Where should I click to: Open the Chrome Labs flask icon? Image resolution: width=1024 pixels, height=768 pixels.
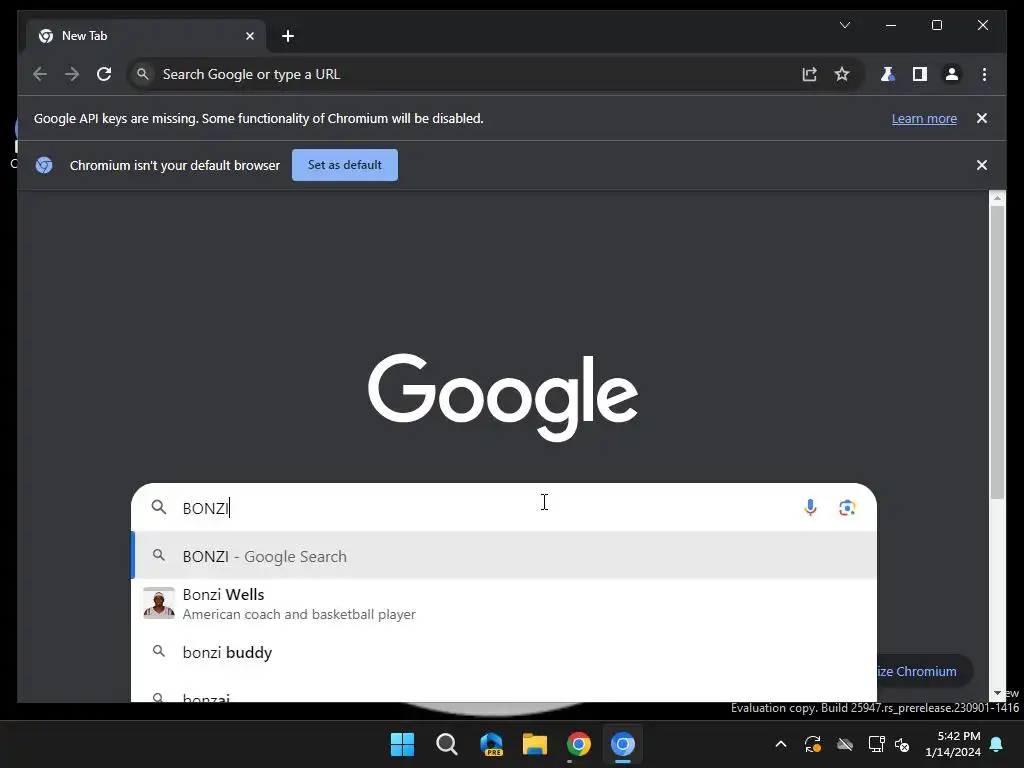tap(887, 74)
